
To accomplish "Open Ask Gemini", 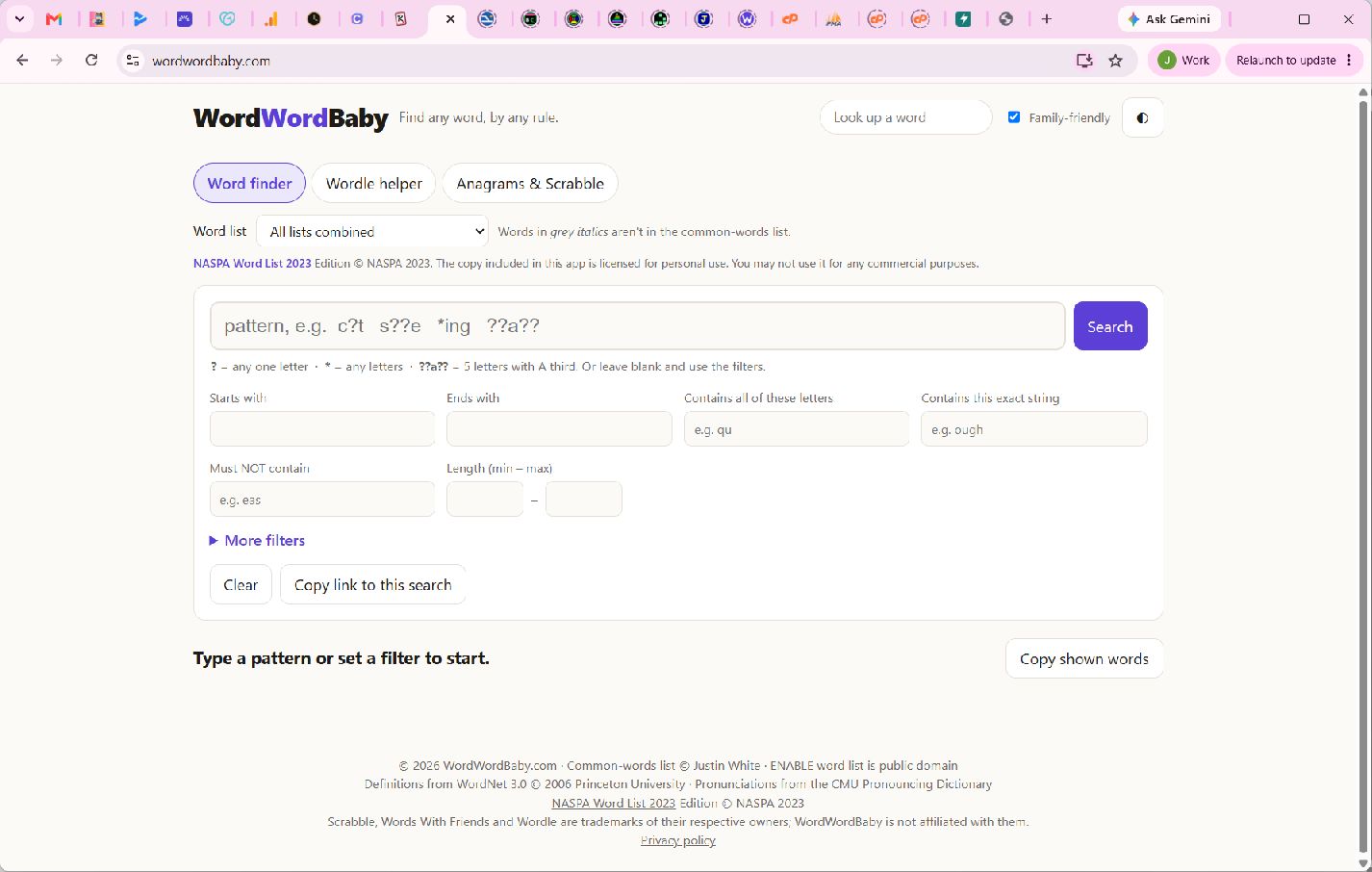I will point(1169,19).
